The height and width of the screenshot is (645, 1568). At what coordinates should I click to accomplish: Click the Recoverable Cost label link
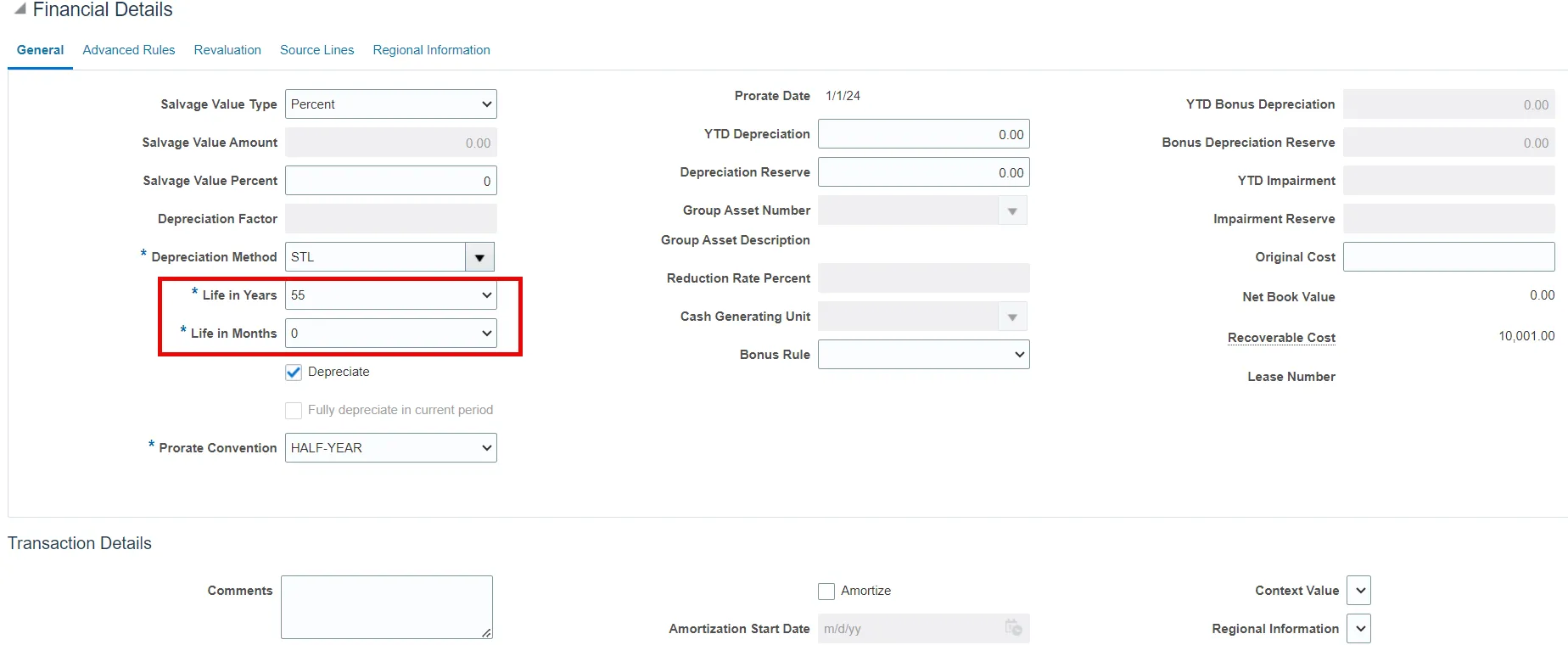pos(1281,338)
